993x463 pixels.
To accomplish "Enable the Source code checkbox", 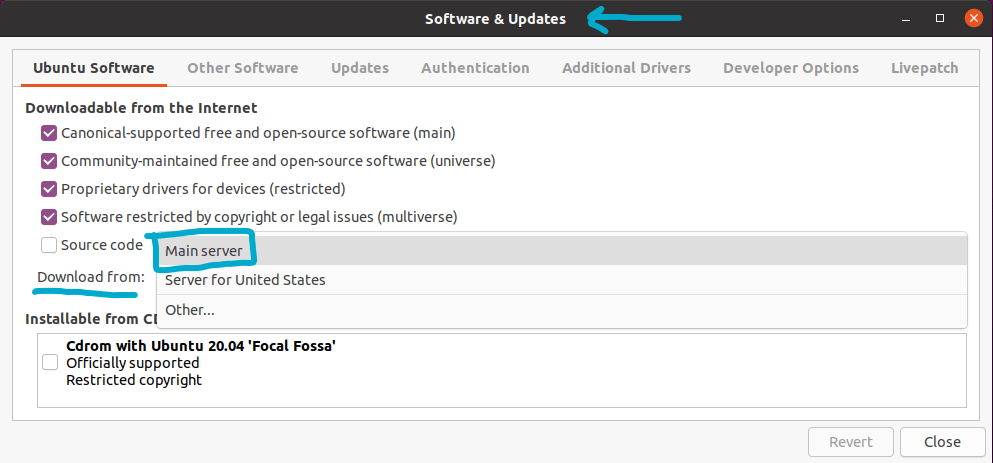I will 49,245.
